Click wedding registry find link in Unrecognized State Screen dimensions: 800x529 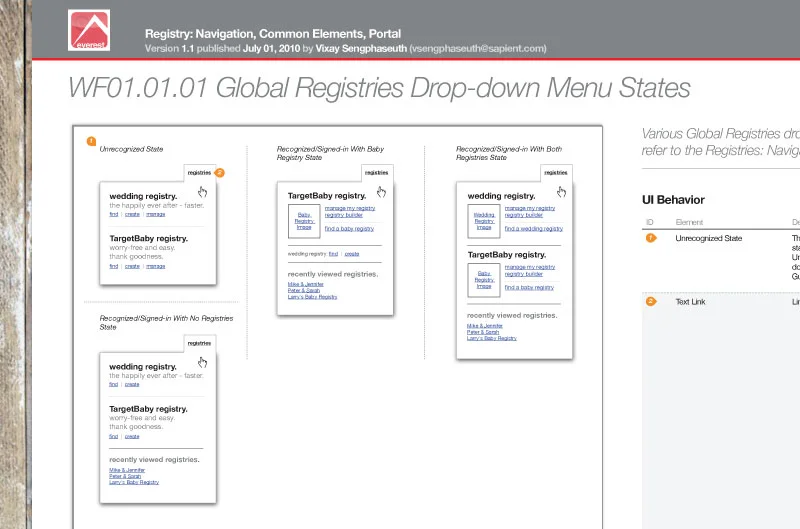tap(114, 214)
